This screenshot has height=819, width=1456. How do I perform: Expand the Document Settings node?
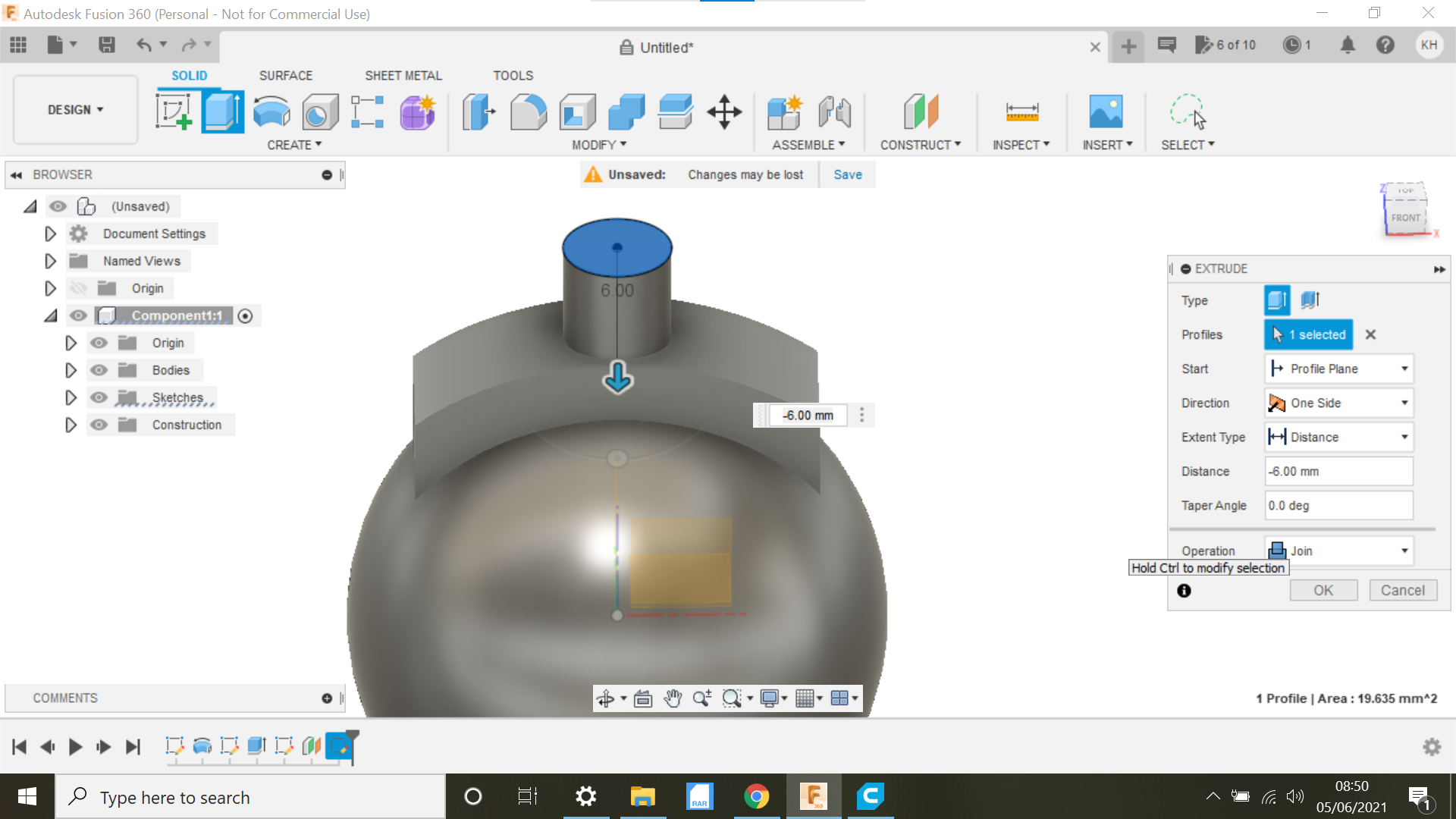click(x=50, y=234)
